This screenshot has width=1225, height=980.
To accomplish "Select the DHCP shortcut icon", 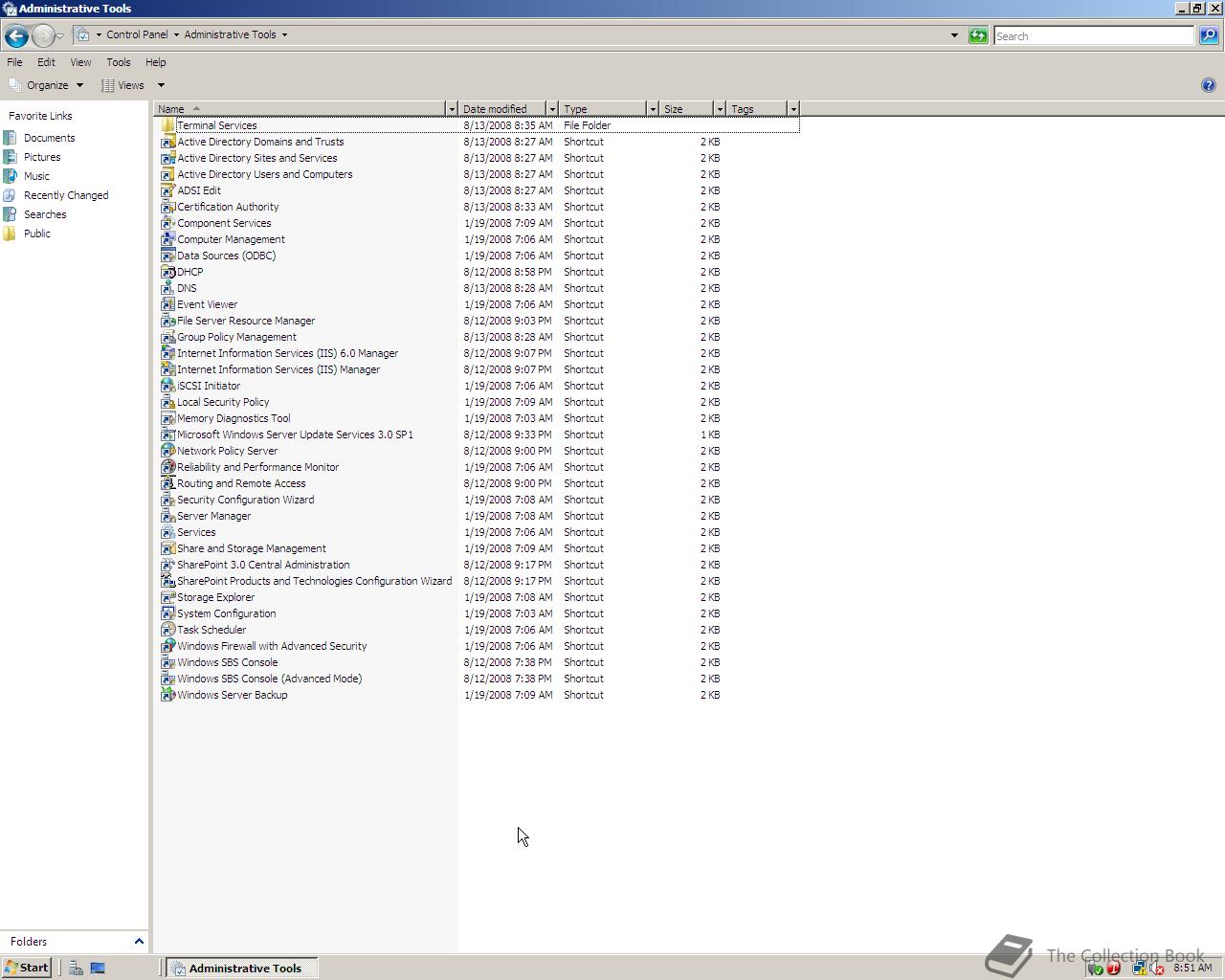I will tap(167, 272).
